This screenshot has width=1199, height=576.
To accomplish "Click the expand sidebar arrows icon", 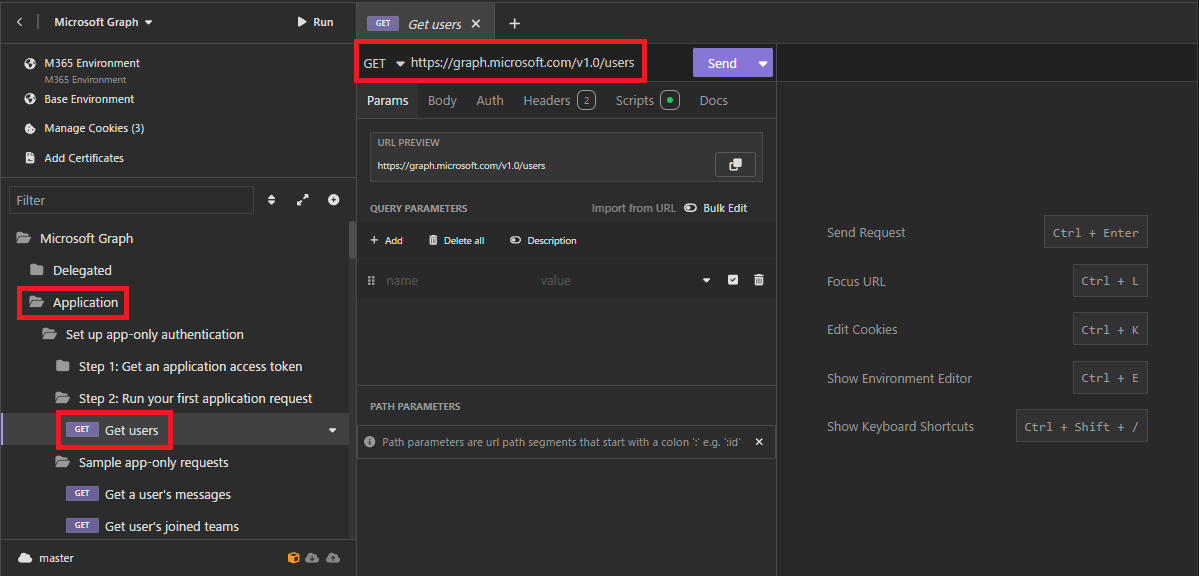I will [x=303, y=200].
